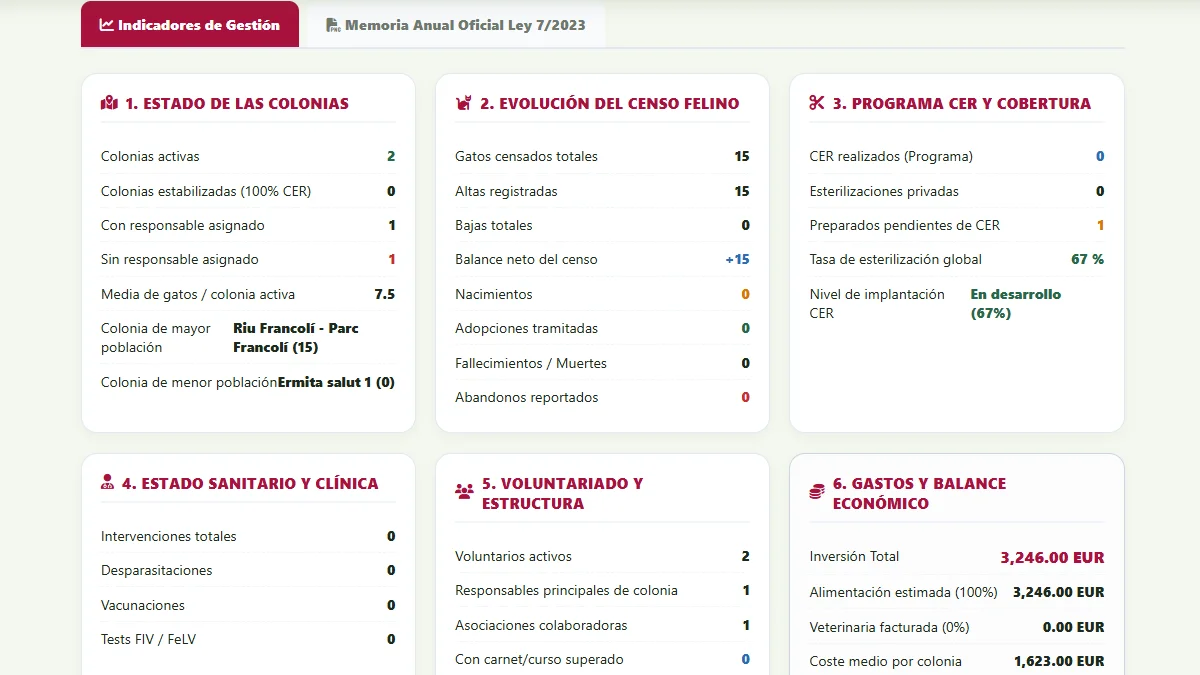Click the 'Gatos censados totales' label

click(x=526, y=156)
